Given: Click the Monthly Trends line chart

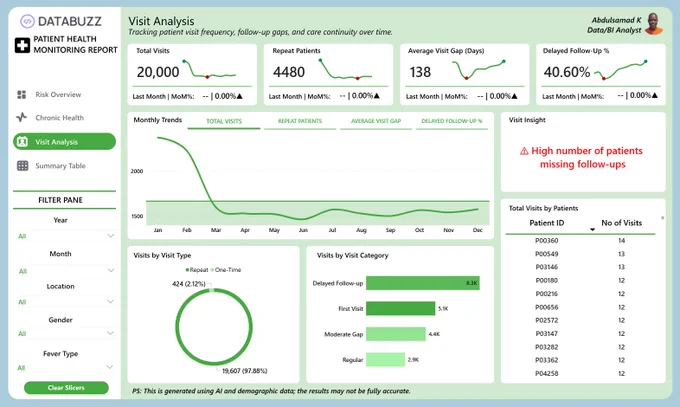Looking at the screenshot, I should [311, 182].
